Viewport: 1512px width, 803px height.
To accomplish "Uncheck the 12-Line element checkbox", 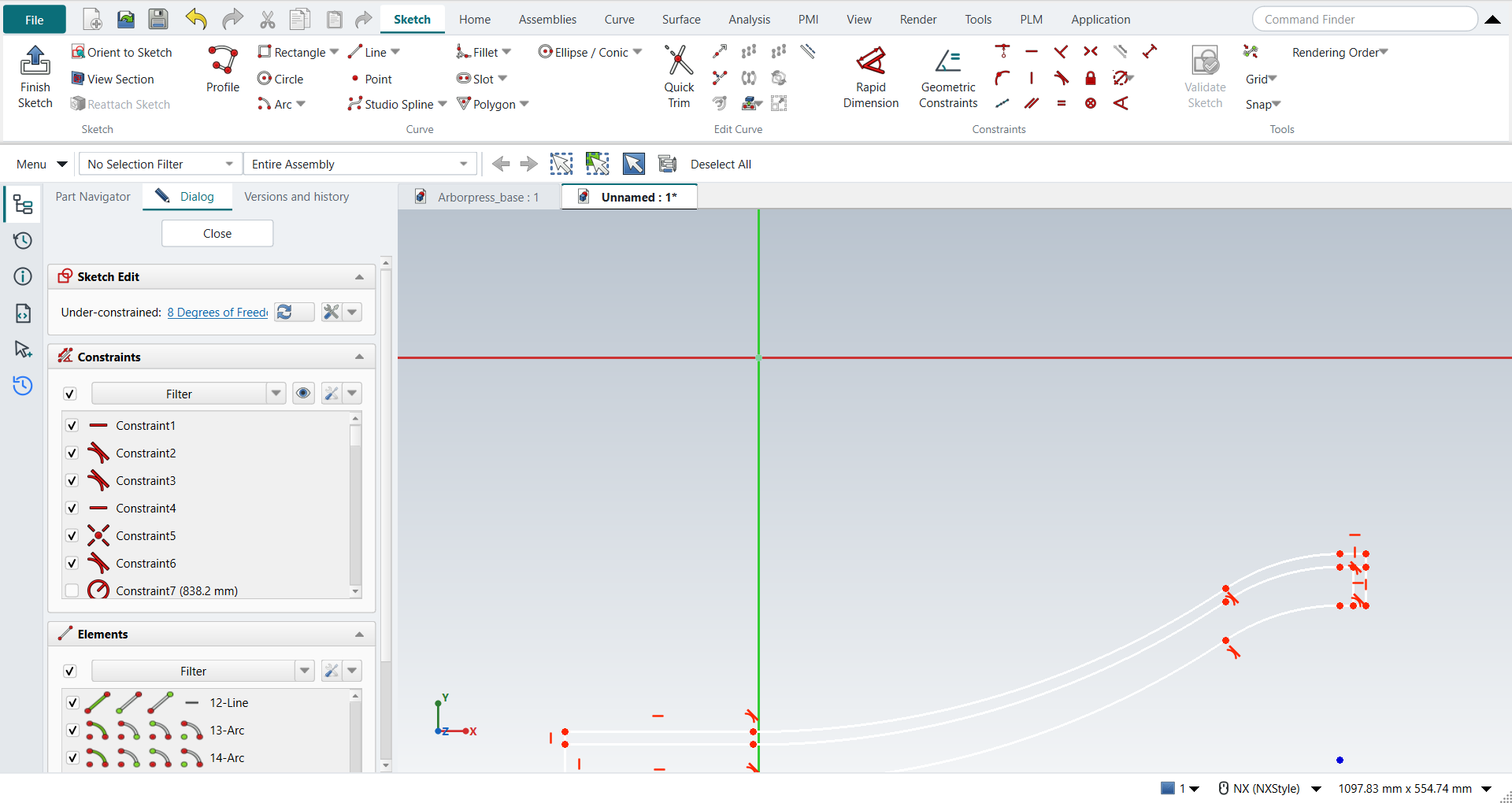I will click(x=72, y=702).
